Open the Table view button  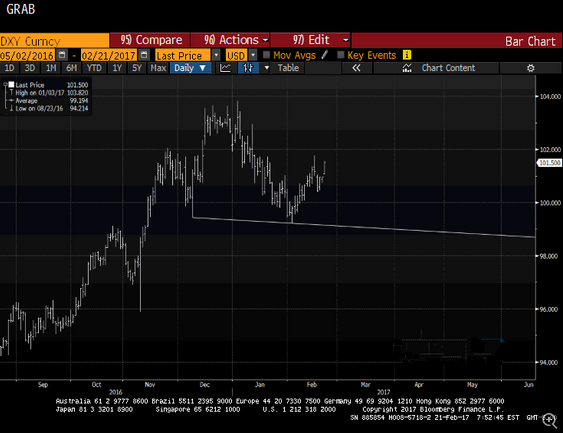(288, 68)
